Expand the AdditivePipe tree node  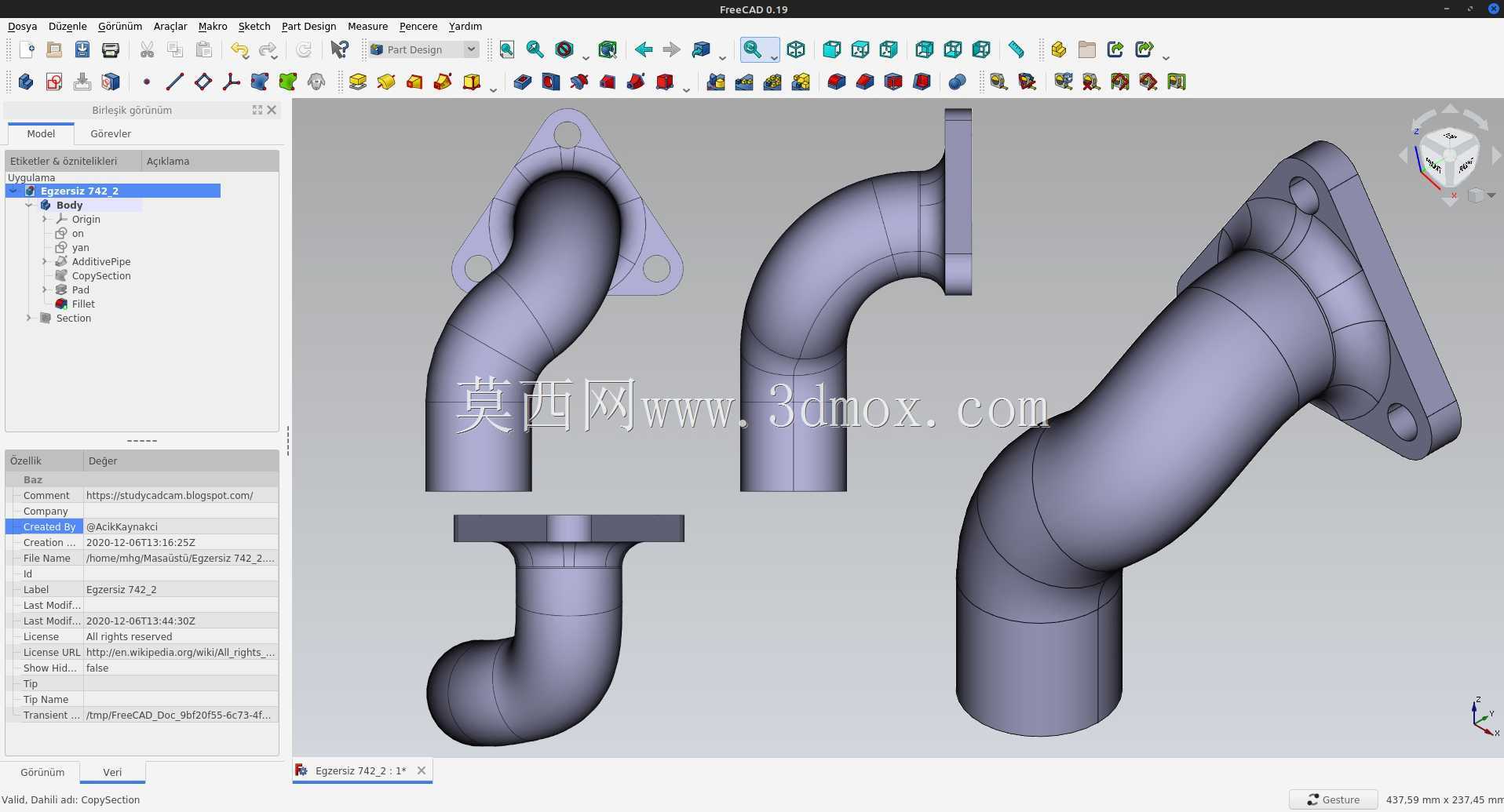coord(45,261)
